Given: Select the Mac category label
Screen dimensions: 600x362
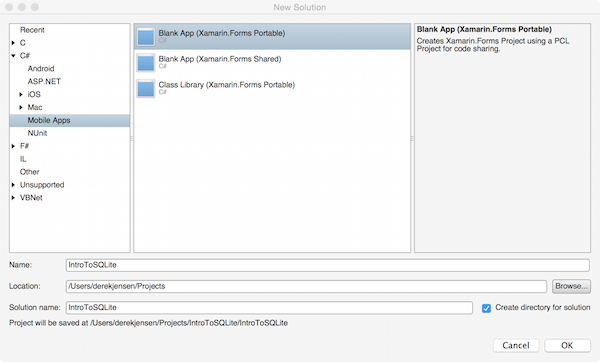Looking at the screenshot, I should click(x=35, y=108).
